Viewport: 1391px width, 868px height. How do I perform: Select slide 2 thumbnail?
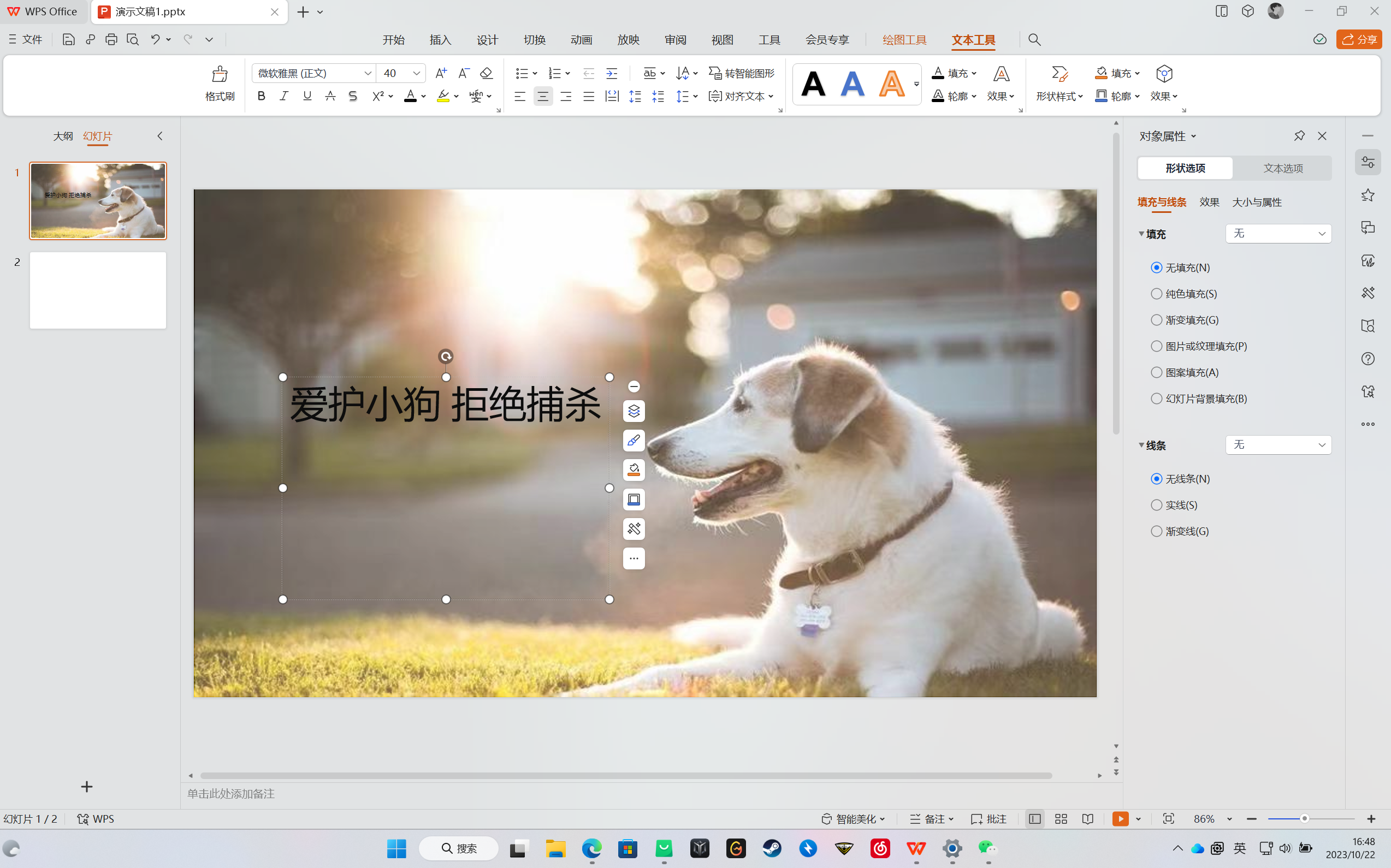[98, 290]
